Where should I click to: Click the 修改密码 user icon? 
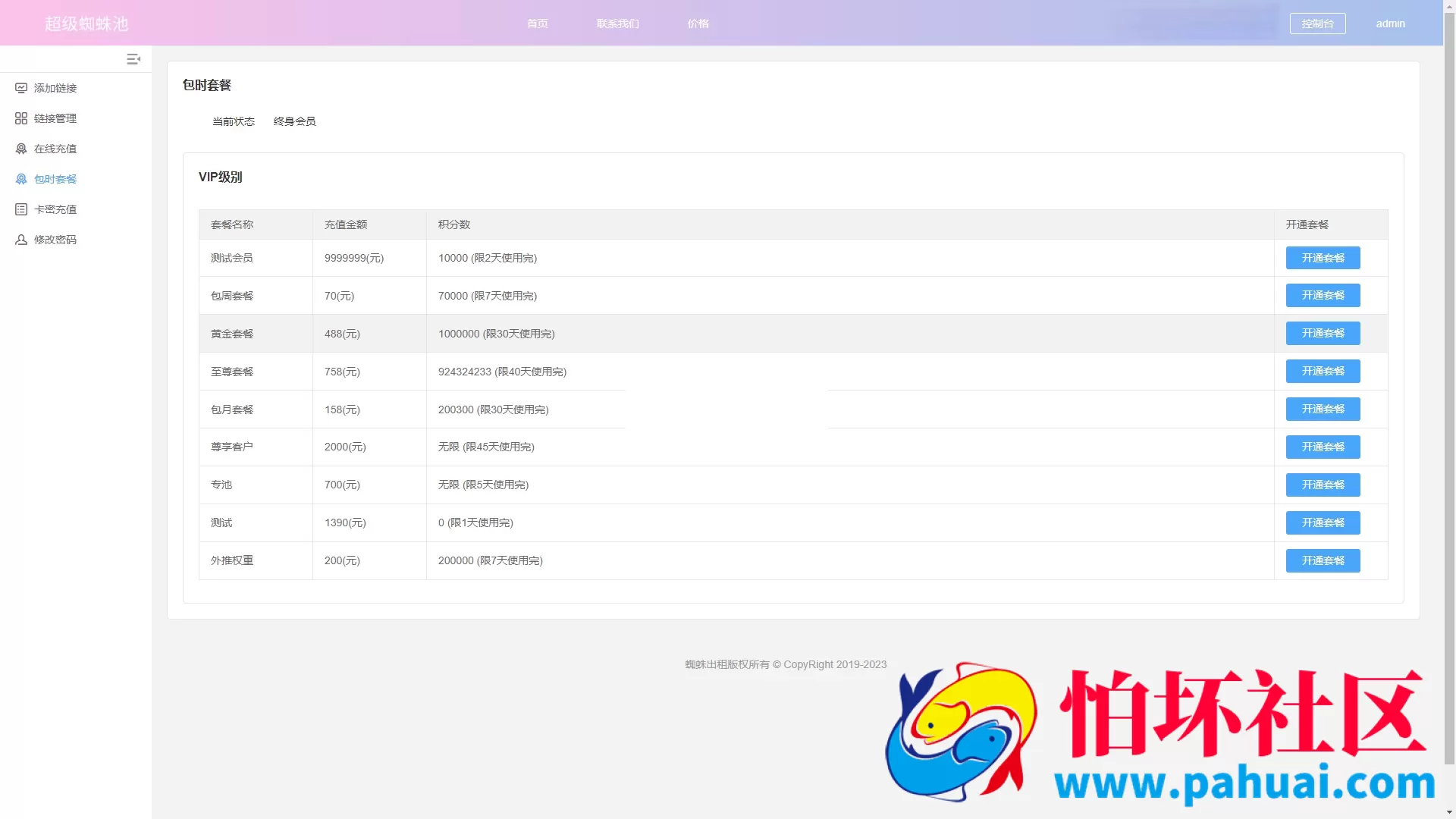coord(21,240)
